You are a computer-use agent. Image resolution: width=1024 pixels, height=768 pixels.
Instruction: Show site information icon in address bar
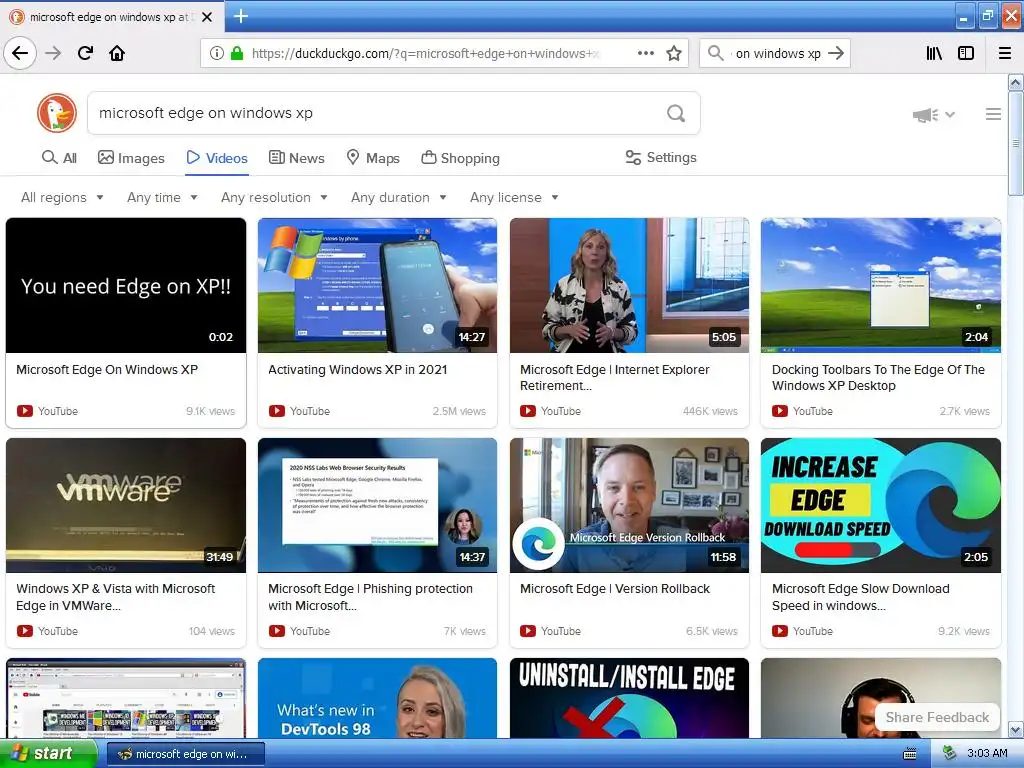coord(216,54)
